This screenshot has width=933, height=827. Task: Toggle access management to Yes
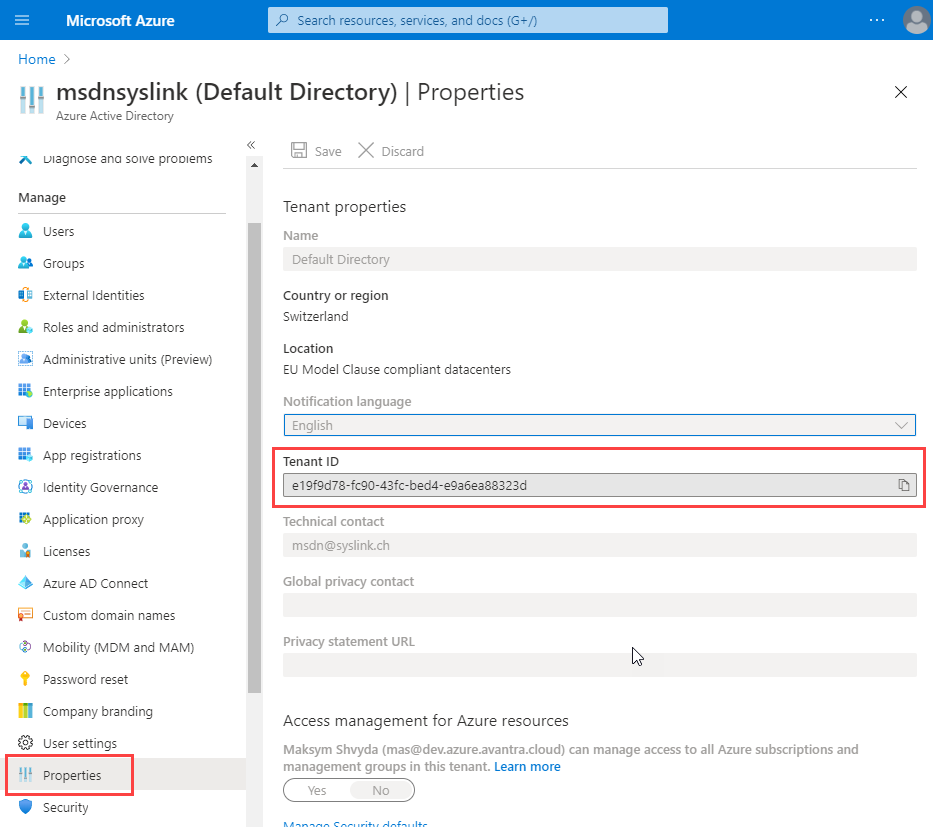click(x=317, y=790)
